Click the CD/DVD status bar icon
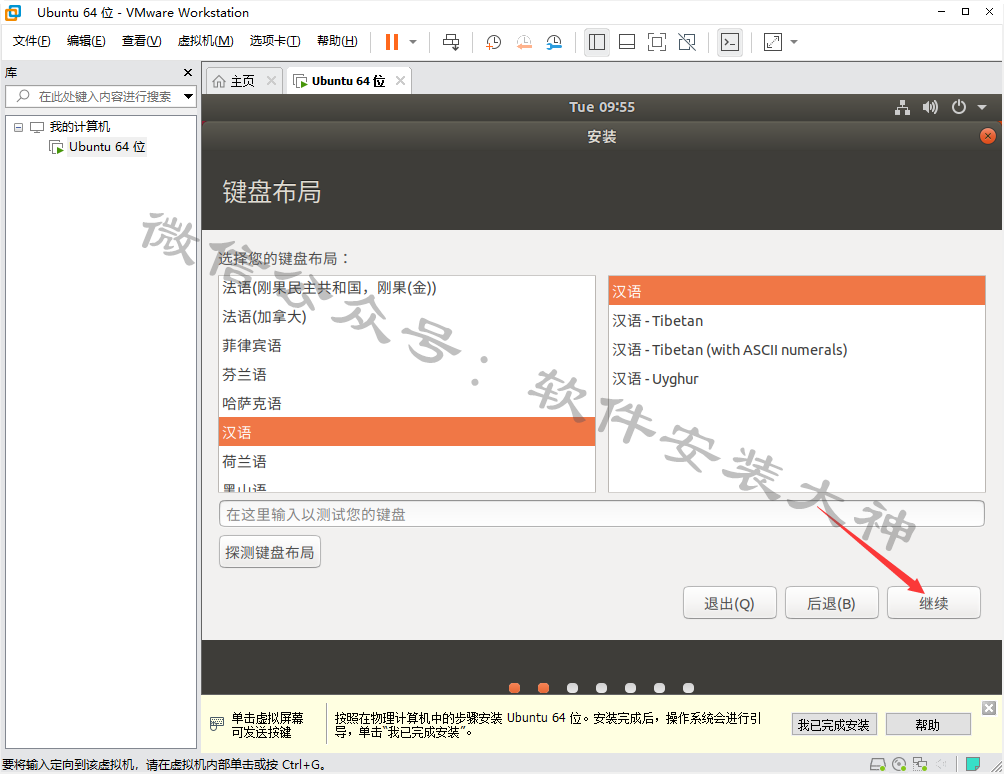1004x774 pixels. tap(899, 764)
